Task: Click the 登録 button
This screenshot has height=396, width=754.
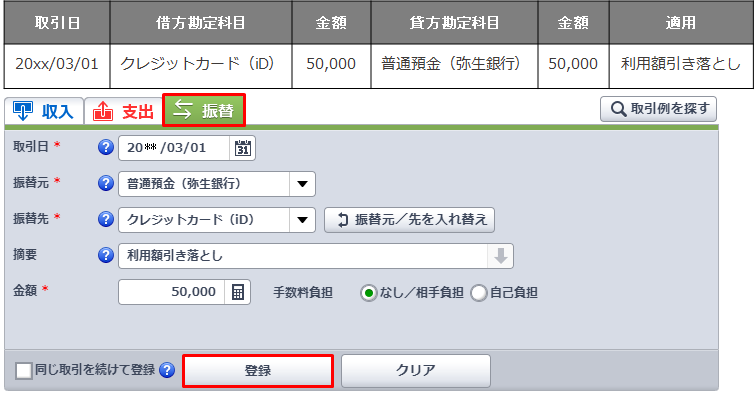Action: tap(258, 371)
